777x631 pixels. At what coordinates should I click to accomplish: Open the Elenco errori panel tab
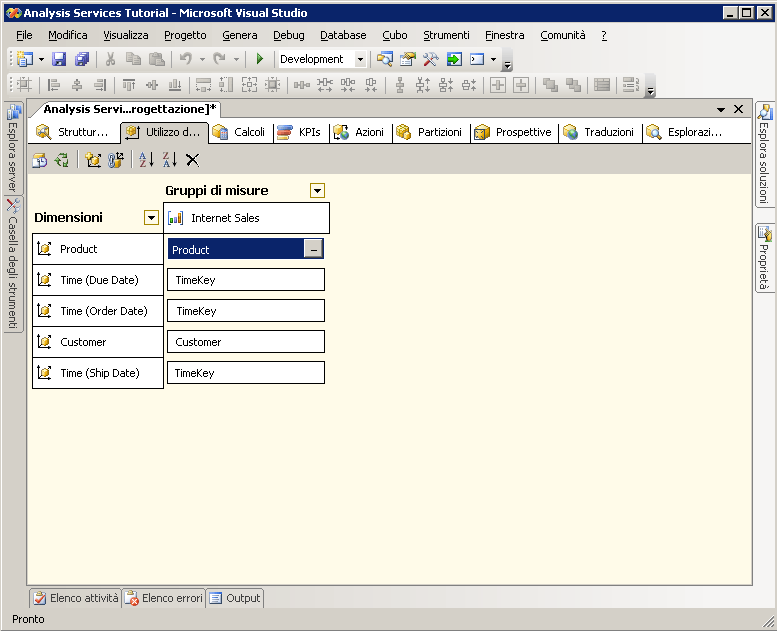click(x=165, y=598)
